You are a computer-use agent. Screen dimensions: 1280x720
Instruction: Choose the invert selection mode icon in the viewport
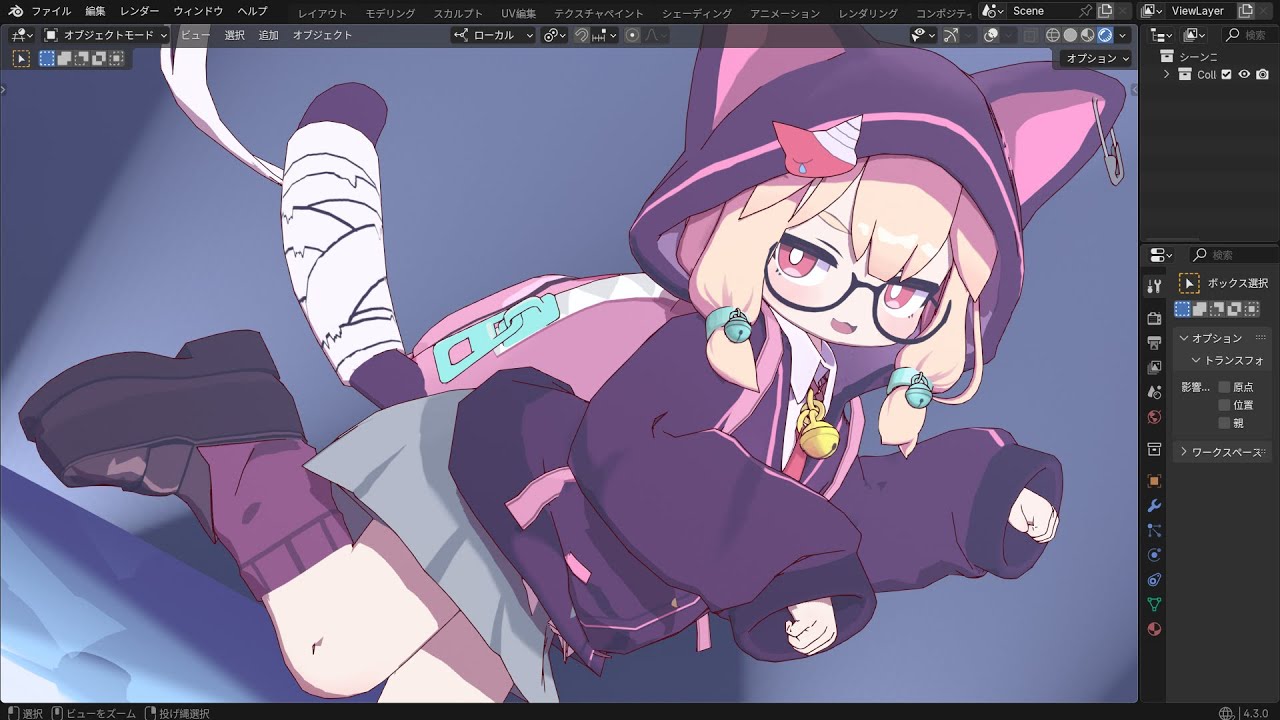(x=99, y=58)
